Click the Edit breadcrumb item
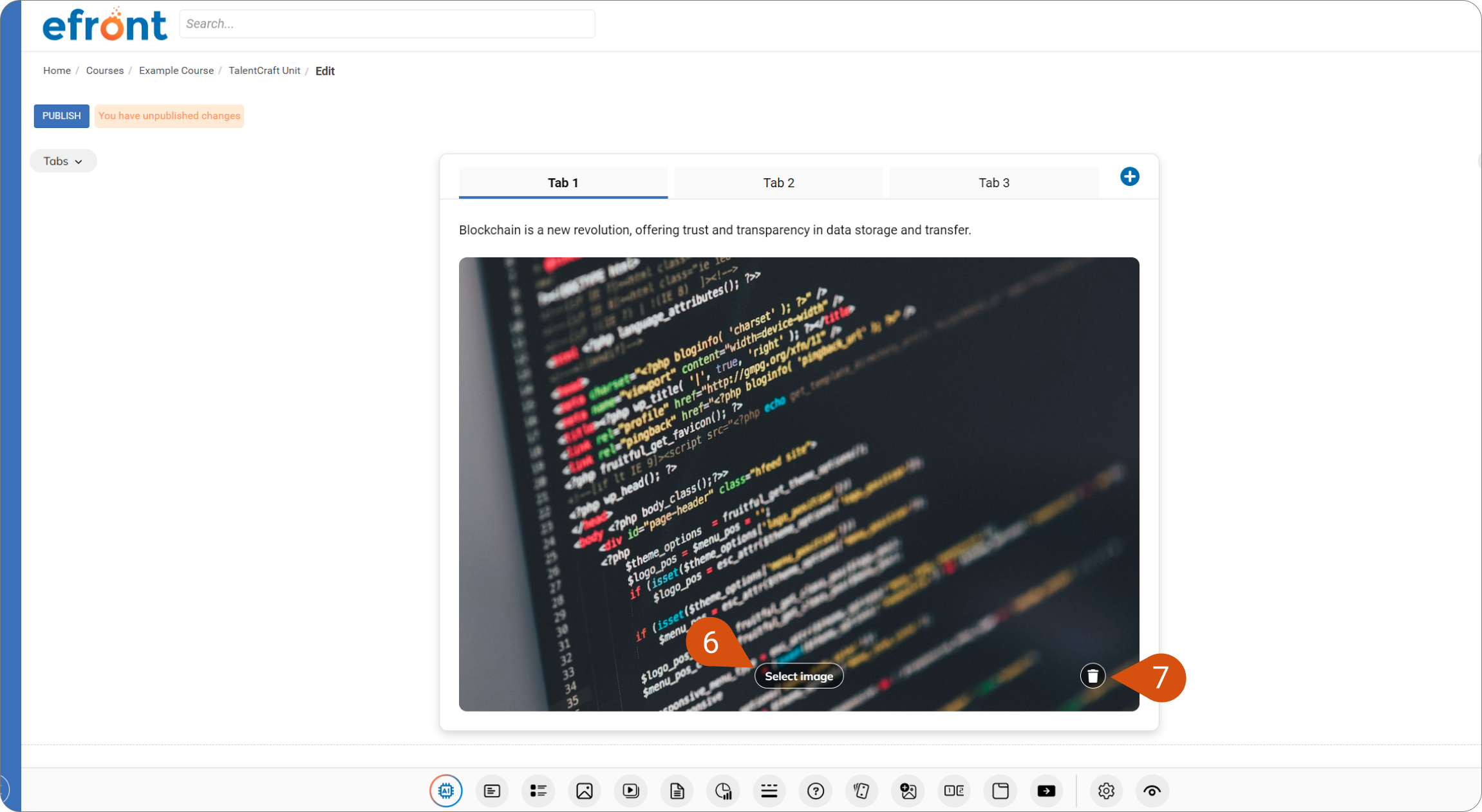1482x812 pixels. [325, 71]
